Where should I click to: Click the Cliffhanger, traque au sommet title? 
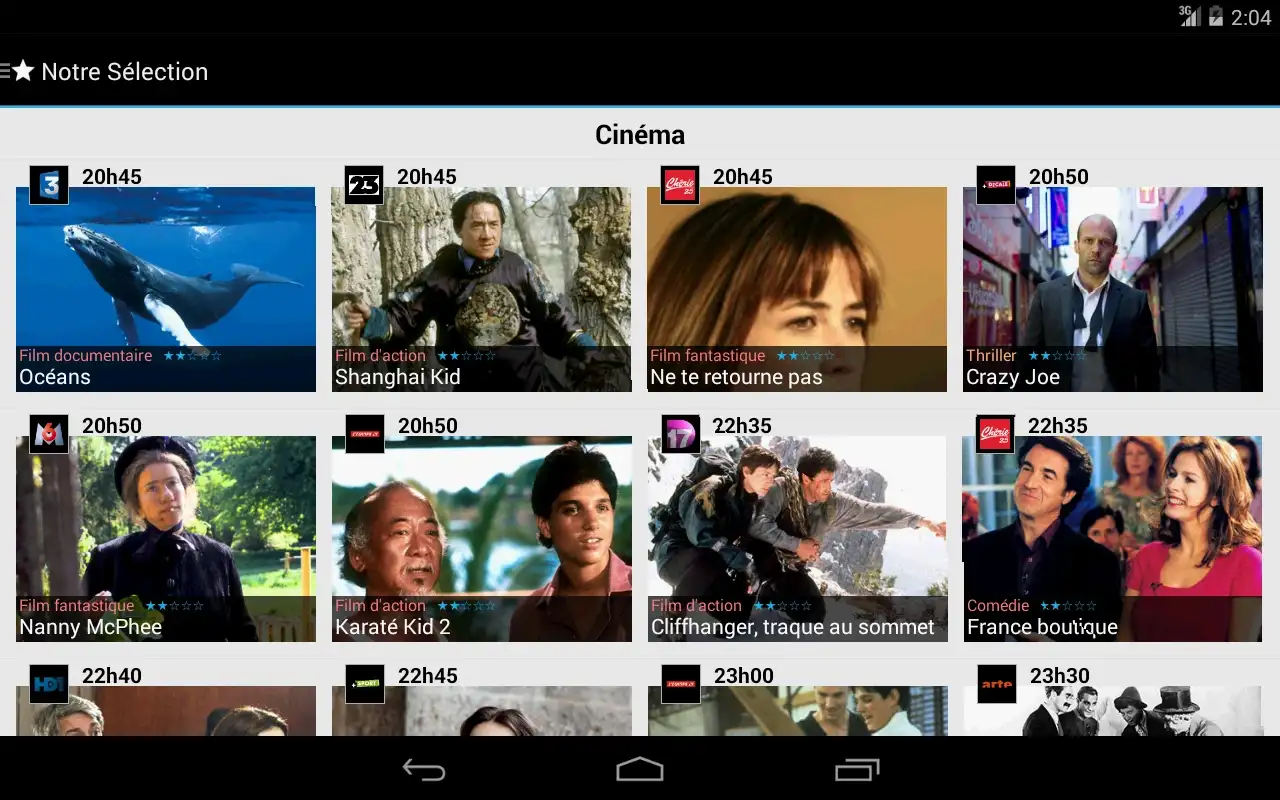click(792, 628)
